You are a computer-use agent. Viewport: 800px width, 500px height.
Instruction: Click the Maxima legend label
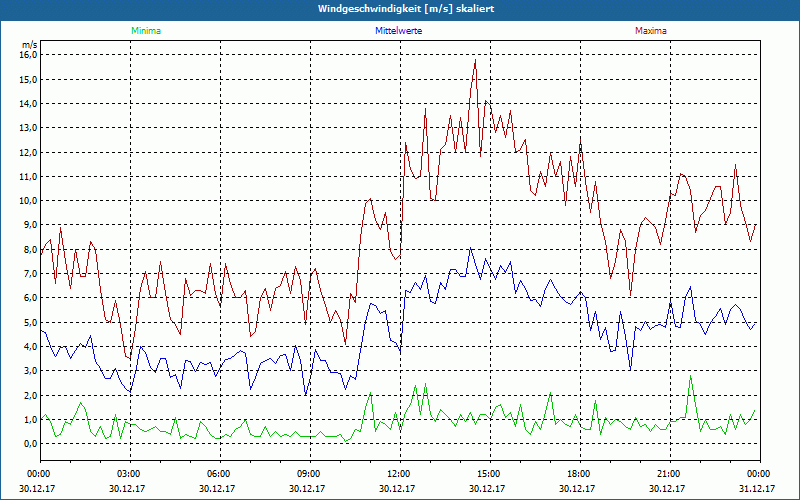651,31
